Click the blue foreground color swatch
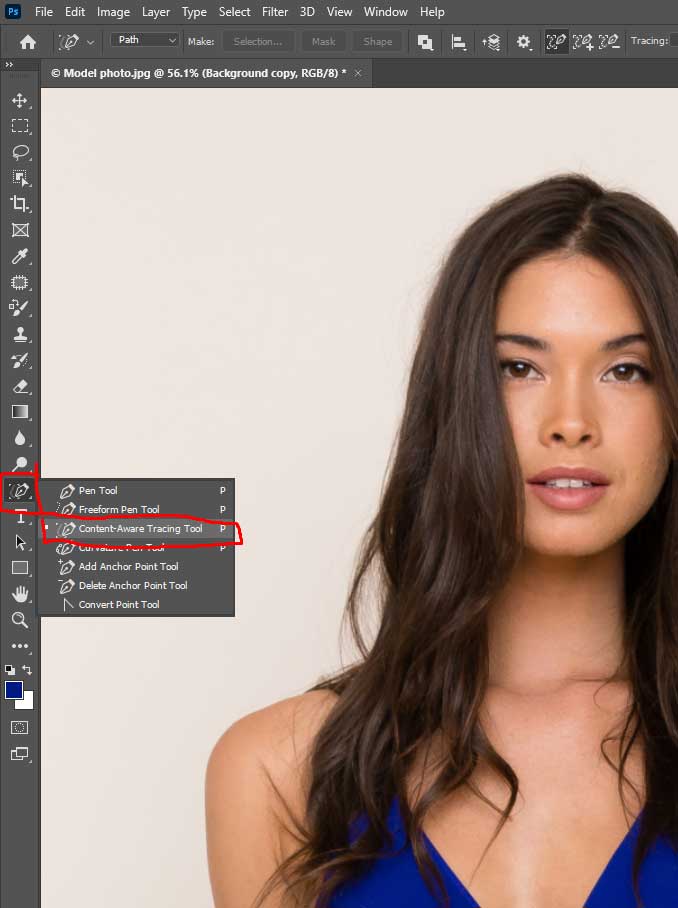 [x=14, y=690]
